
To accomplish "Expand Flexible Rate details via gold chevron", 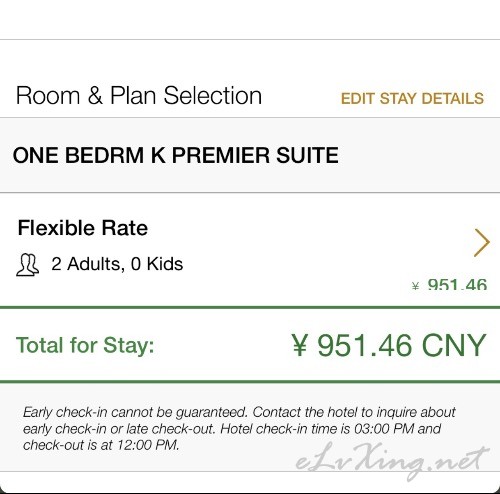I will point(482,243).
